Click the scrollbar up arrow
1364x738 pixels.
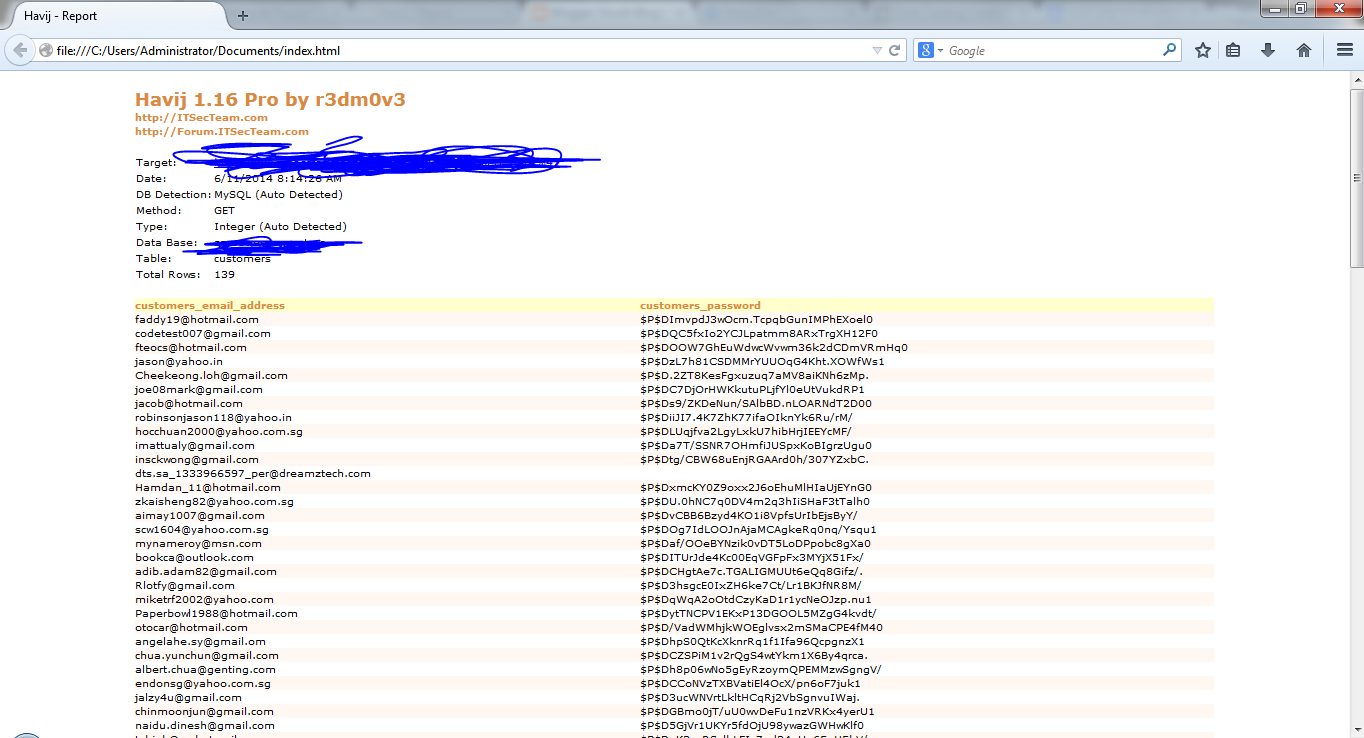coord(1356,79)
